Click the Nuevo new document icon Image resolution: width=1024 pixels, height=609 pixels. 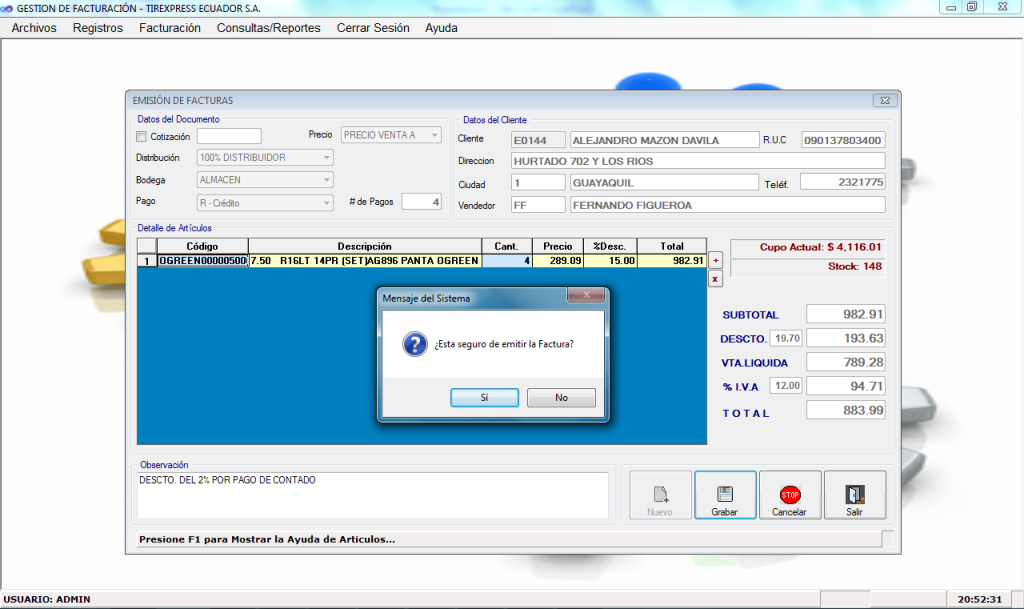(659, 493)
